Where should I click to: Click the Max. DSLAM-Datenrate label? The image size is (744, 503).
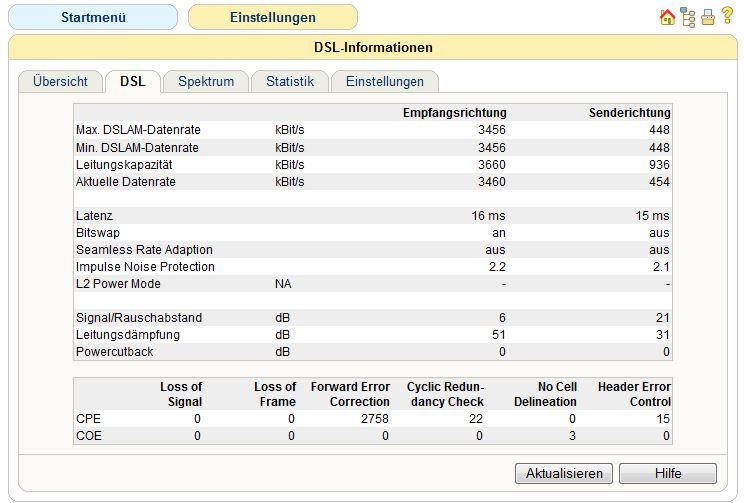[138, 130]
